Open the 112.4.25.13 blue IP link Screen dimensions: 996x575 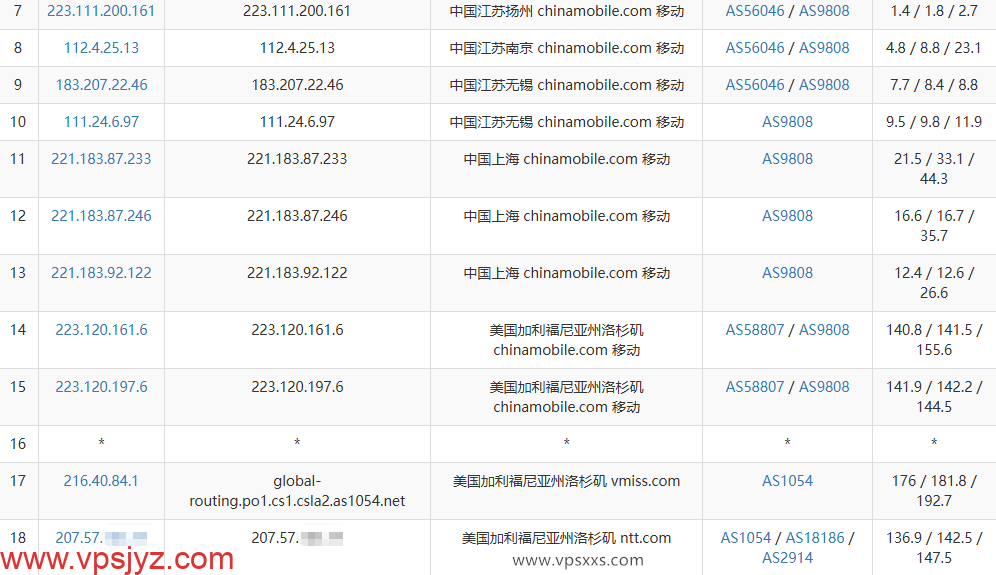[101, 48]
